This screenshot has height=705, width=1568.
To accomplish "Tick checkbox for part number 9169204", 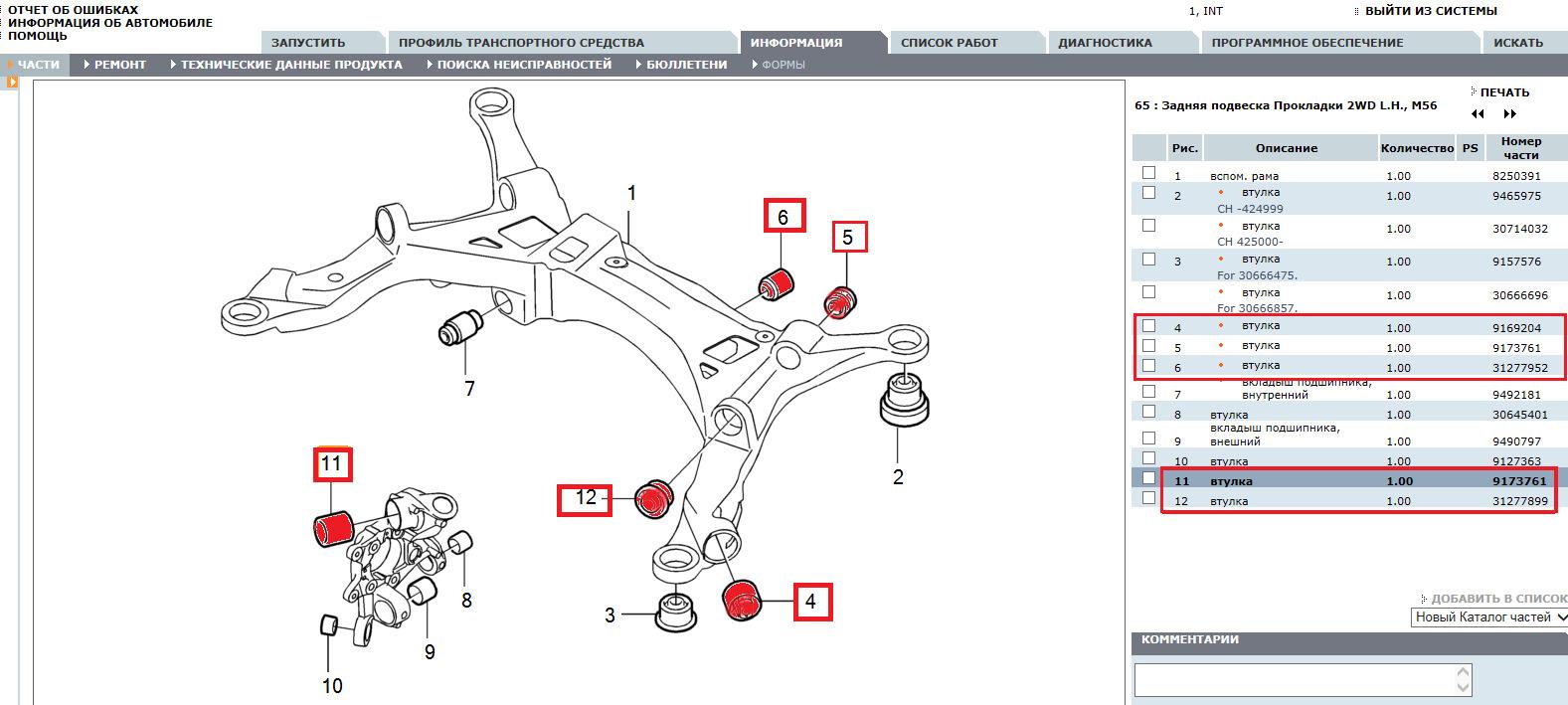I will point(1149,326).
